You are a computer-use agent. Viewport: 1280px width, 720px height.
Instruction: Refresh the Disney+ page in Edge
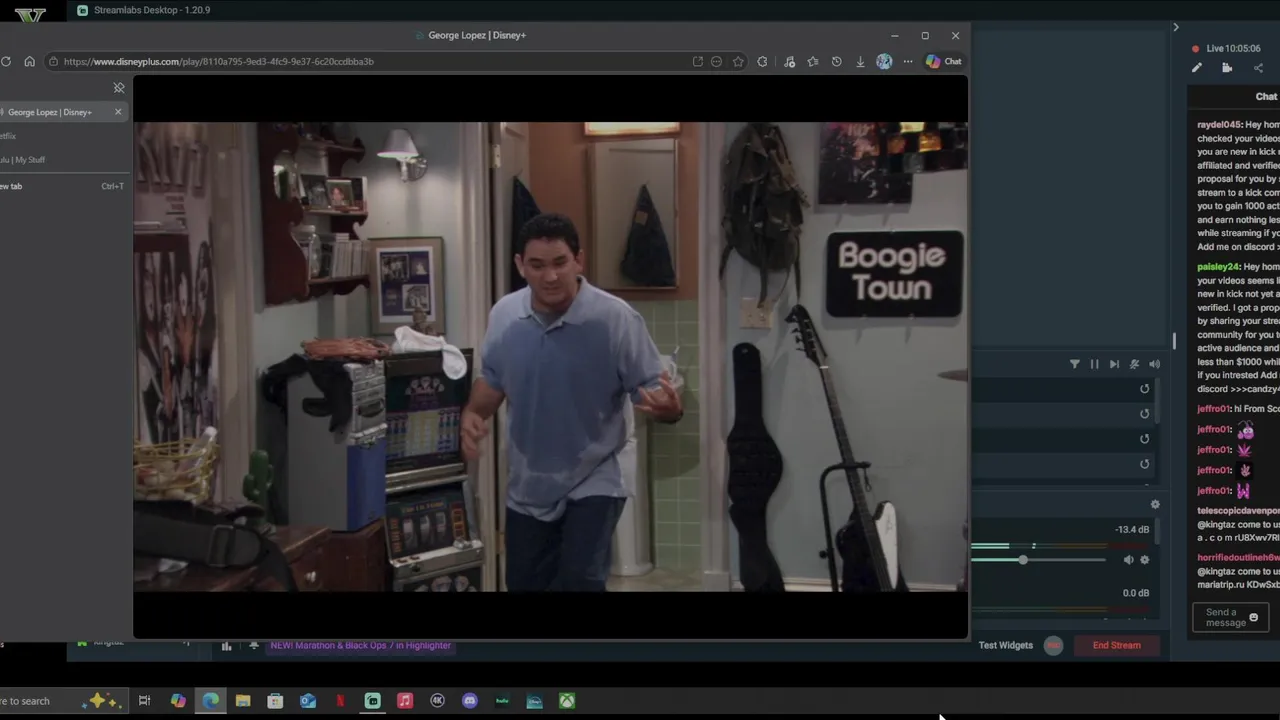click(x=6, y=61)
